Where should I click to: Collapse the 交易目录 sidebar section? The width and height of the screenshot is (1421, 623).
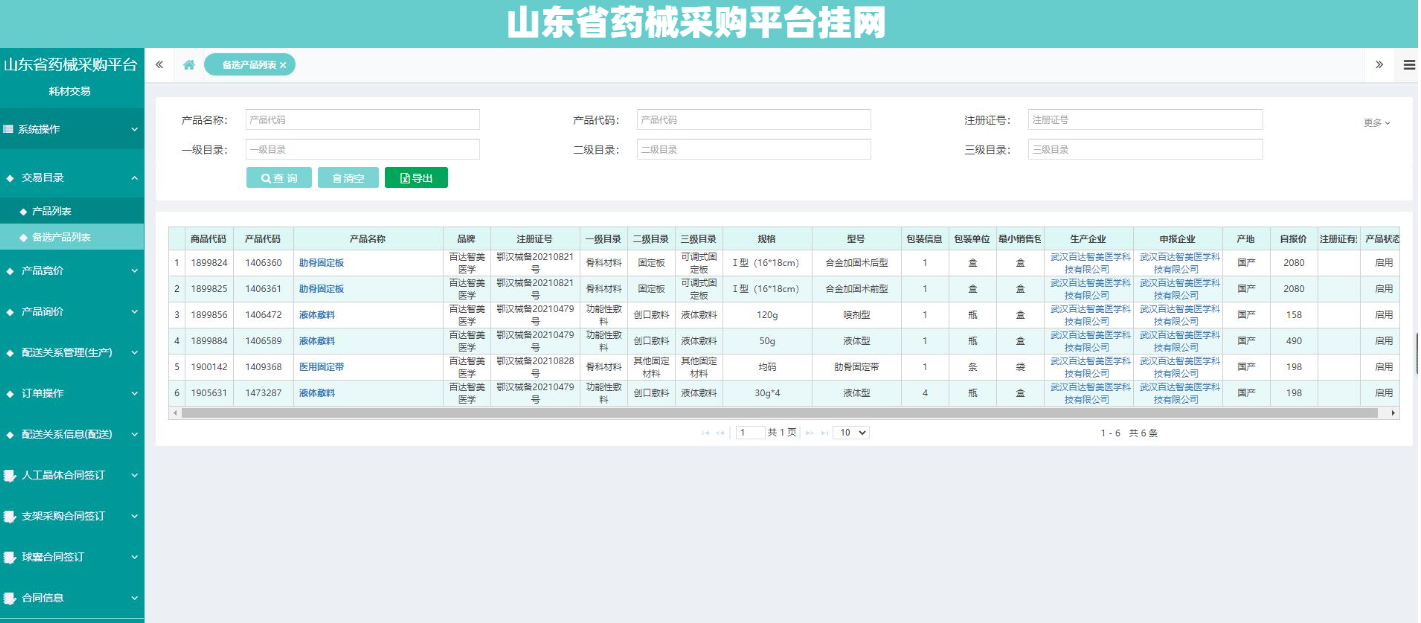point(72,177)
